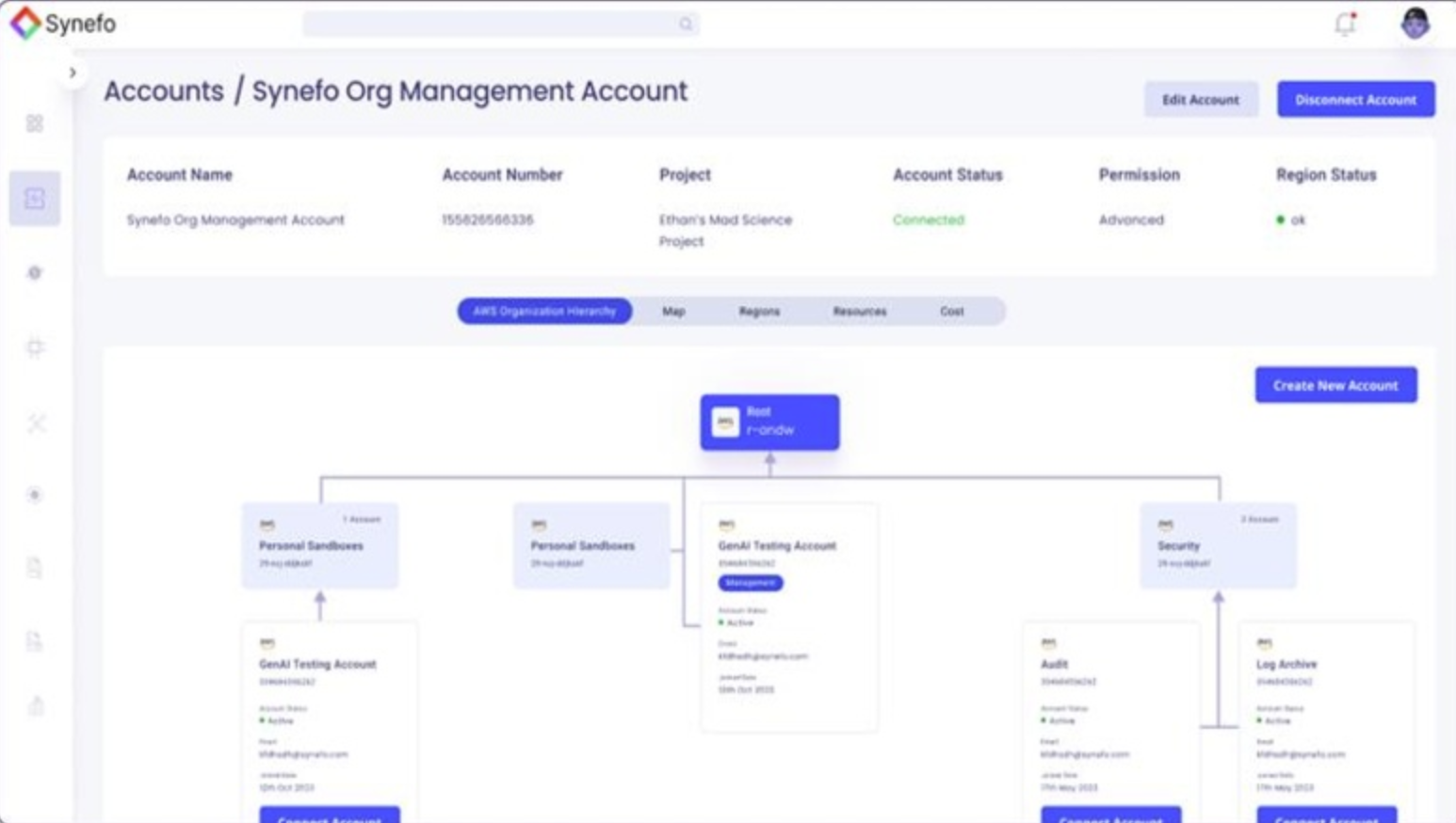Image resolution: width=1456 pixels, height=823 pixels.
Task: Focus the top search field
Action: click(x=501, y=24)
